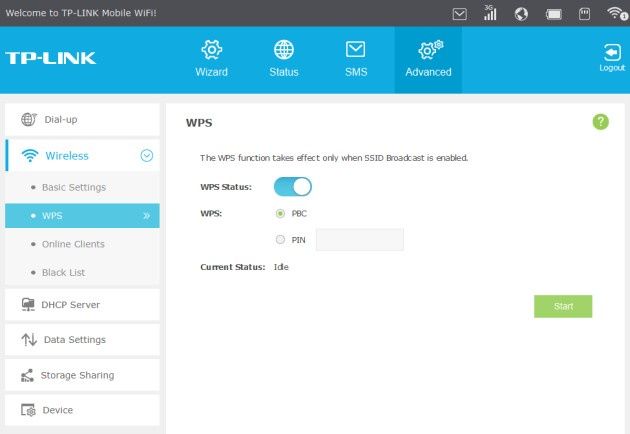This screenshot has height=434, width=630.
Task: Click the WPS page heading
Action: [x=199, y=123]
